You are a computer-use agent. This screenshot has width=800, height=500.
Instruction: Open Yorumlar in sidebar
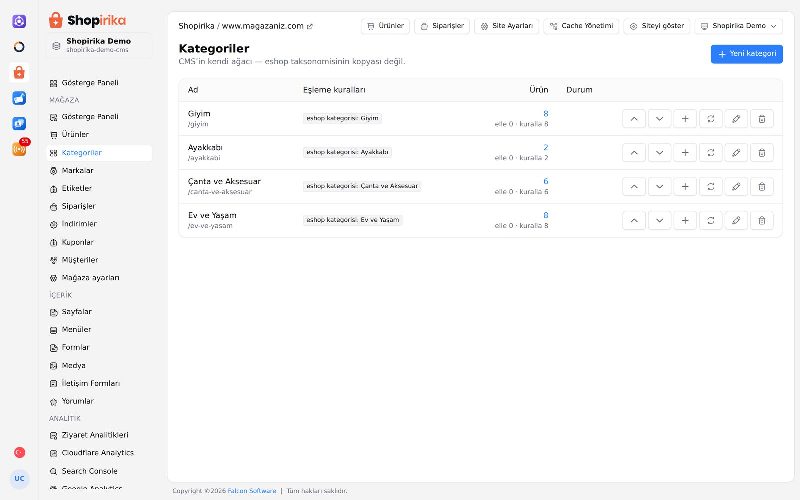coord(98,402)
